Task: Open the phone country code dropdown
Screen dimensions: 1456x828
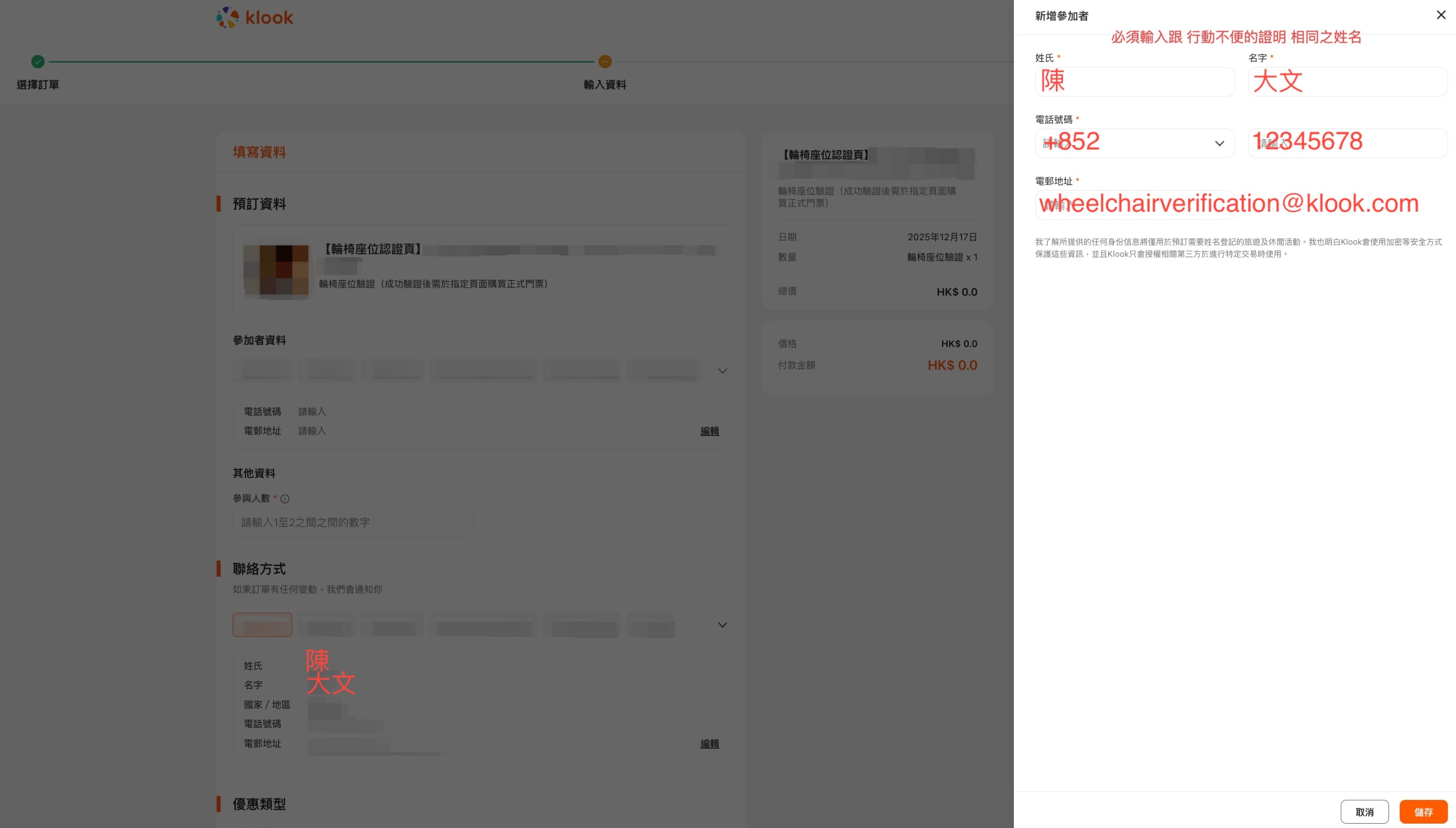Action: coord(1134,143)
